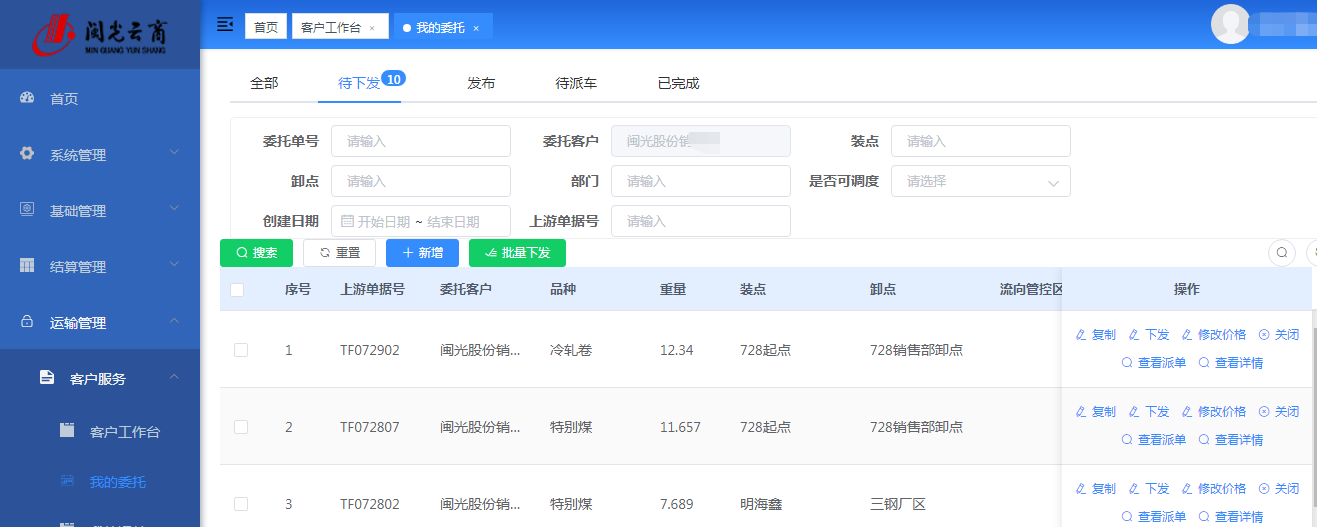Click 复制 for row TF072807

pyautogui.click(x=1095, y=412)
